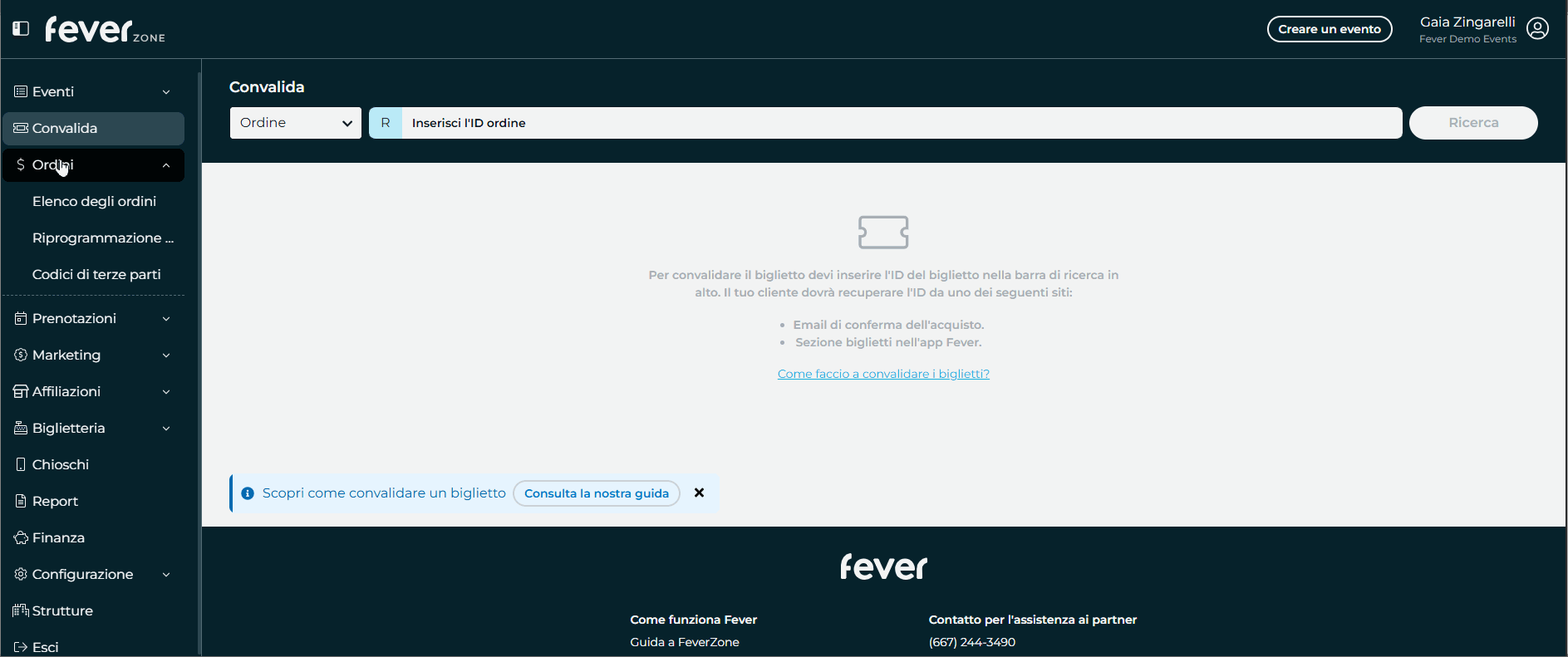
Task: Open 'Come faccio a convalidare i biglietti?' link
Action: tap(883, 374)
